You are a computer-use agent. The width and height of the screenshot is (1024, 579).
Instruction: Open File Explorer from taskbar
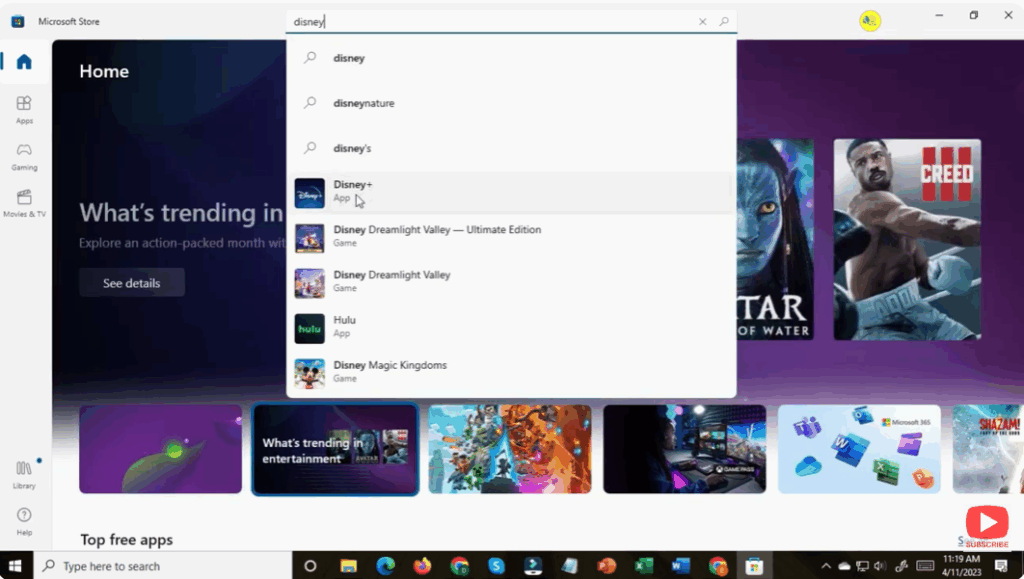coord(349,566)
